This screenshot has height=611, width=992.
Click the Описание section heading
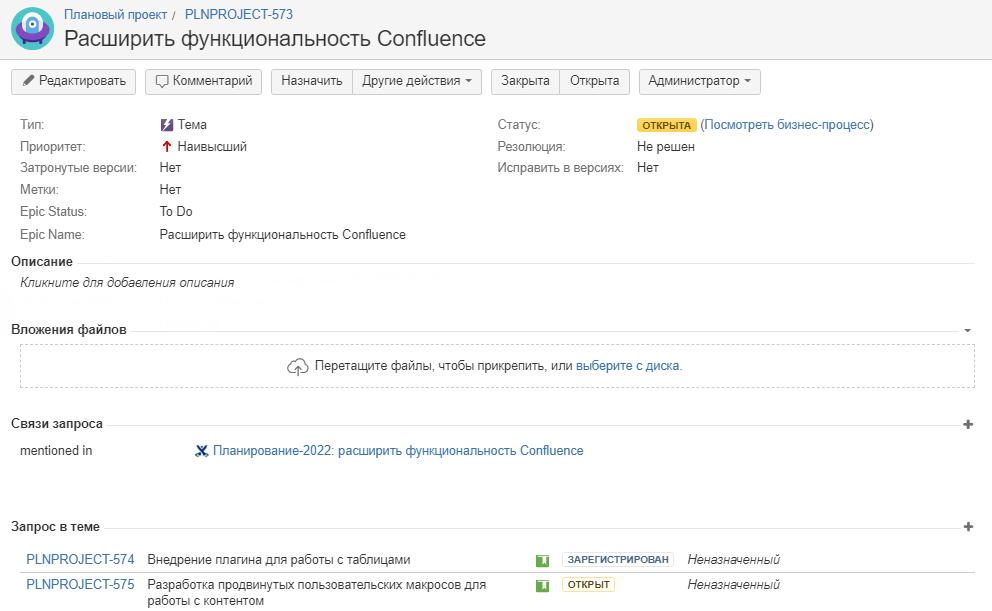click(x=42, y=262)
